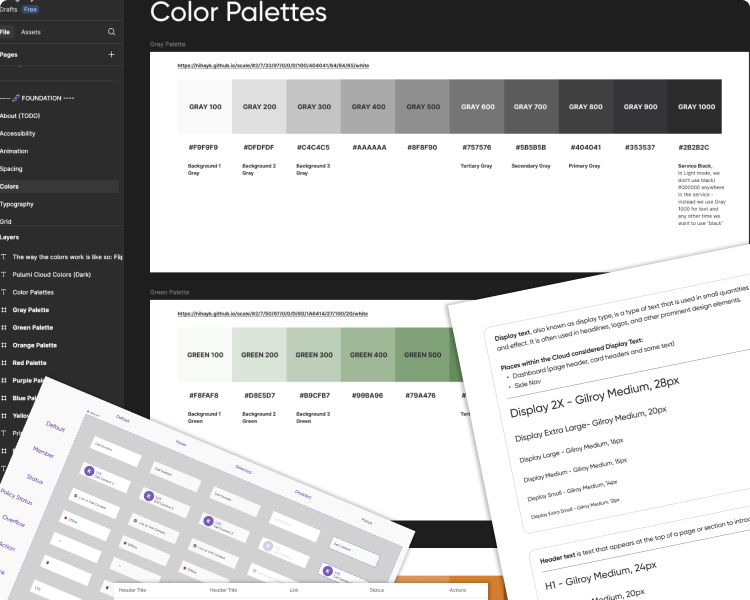Select the #D8E5D7 hex value text
The height and width of the screenshot is (600, 750).
(x=259, y=396)
